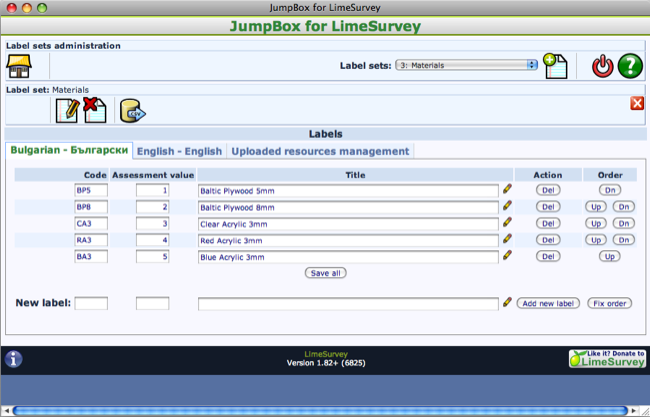
Task: Add a new label set icon
Action: click(555, 66)
